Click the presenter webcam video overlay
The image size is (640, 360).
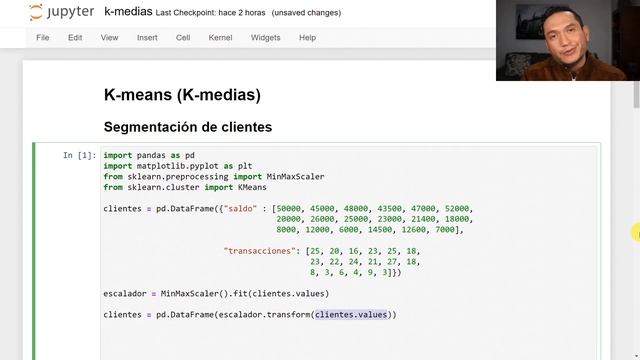(x=568, y=40)
